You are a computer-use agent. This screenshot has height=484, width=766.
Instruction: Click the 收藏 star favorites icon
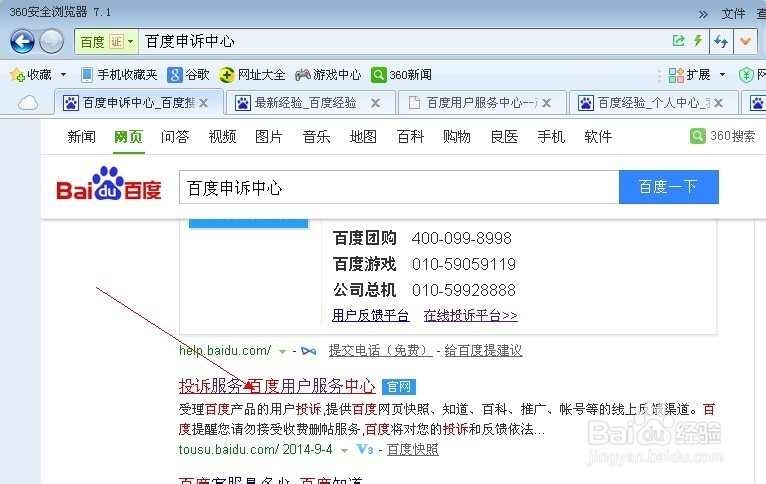tap(17, 75)
